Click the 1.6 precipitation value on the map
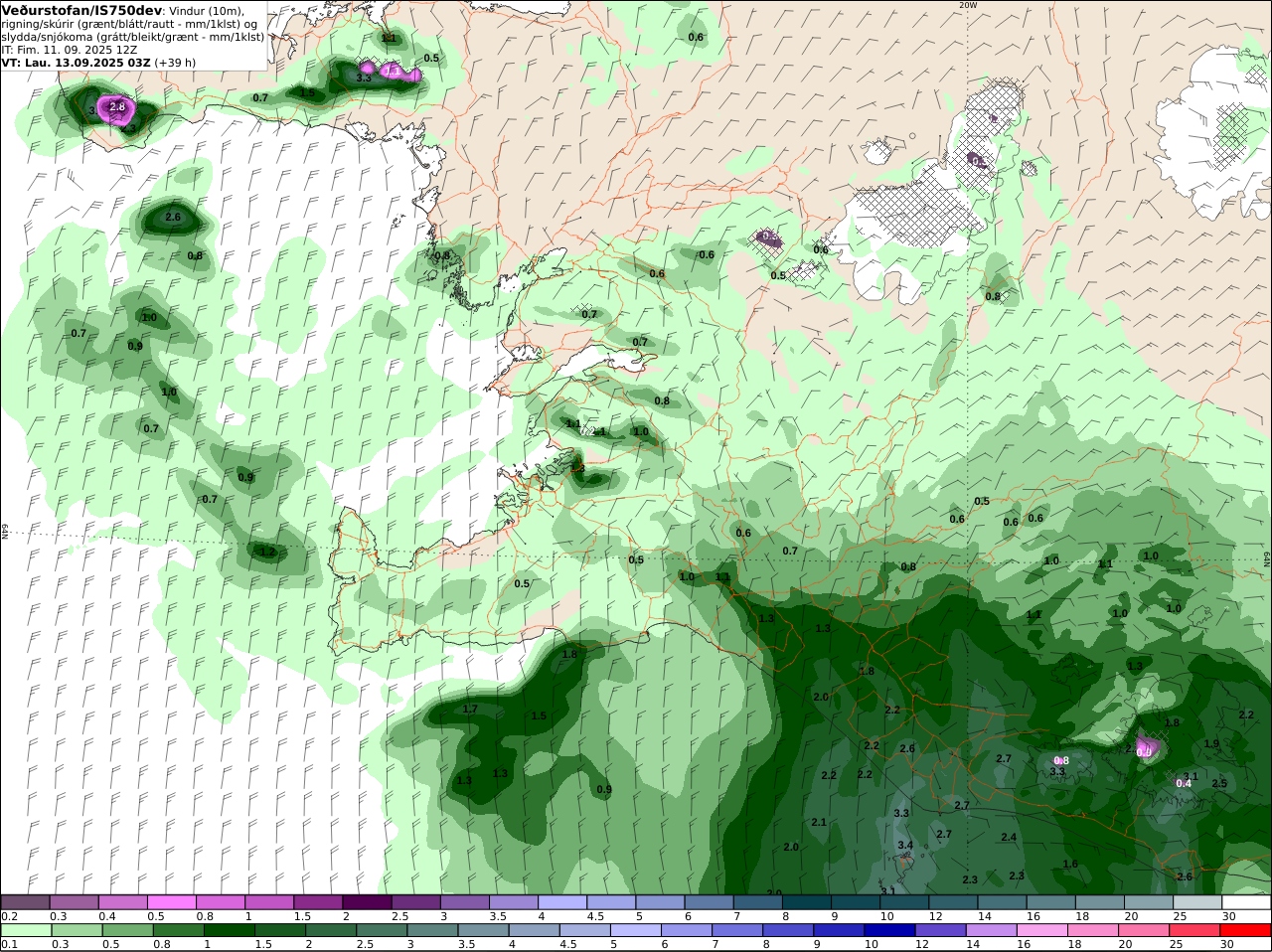Image resolution: width=1272 pixels, height=952 pixels. [1070, 865]
